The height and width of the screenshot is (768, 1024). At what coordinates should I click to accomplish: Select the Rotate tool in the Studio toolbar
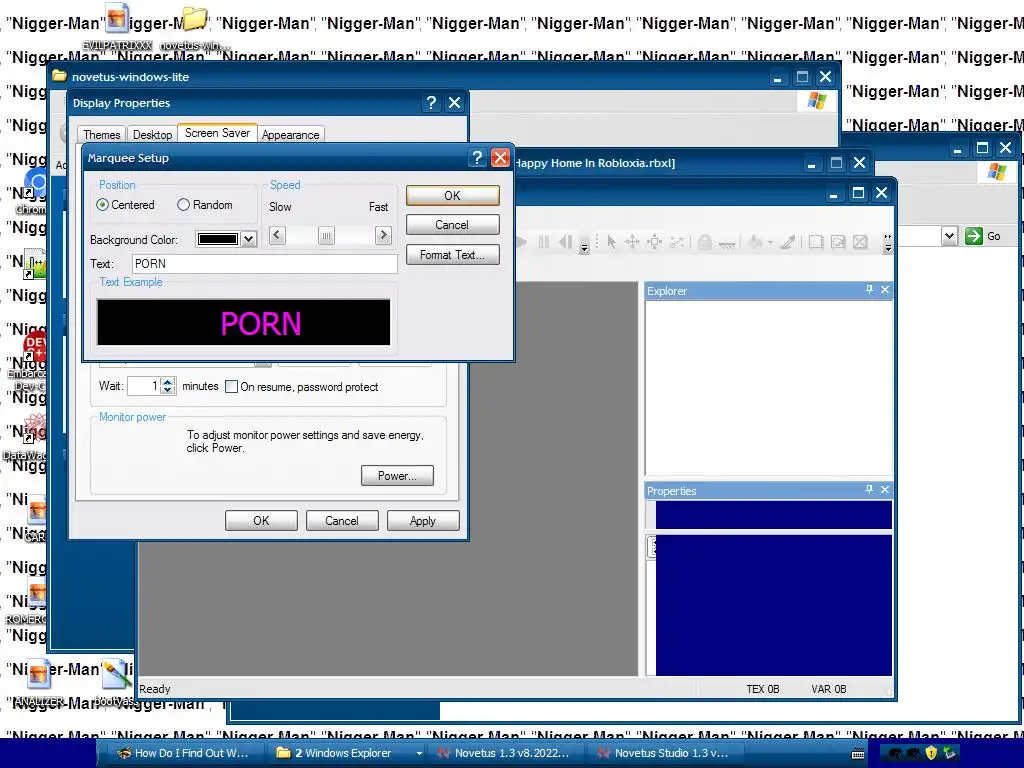tap(677, 242)
